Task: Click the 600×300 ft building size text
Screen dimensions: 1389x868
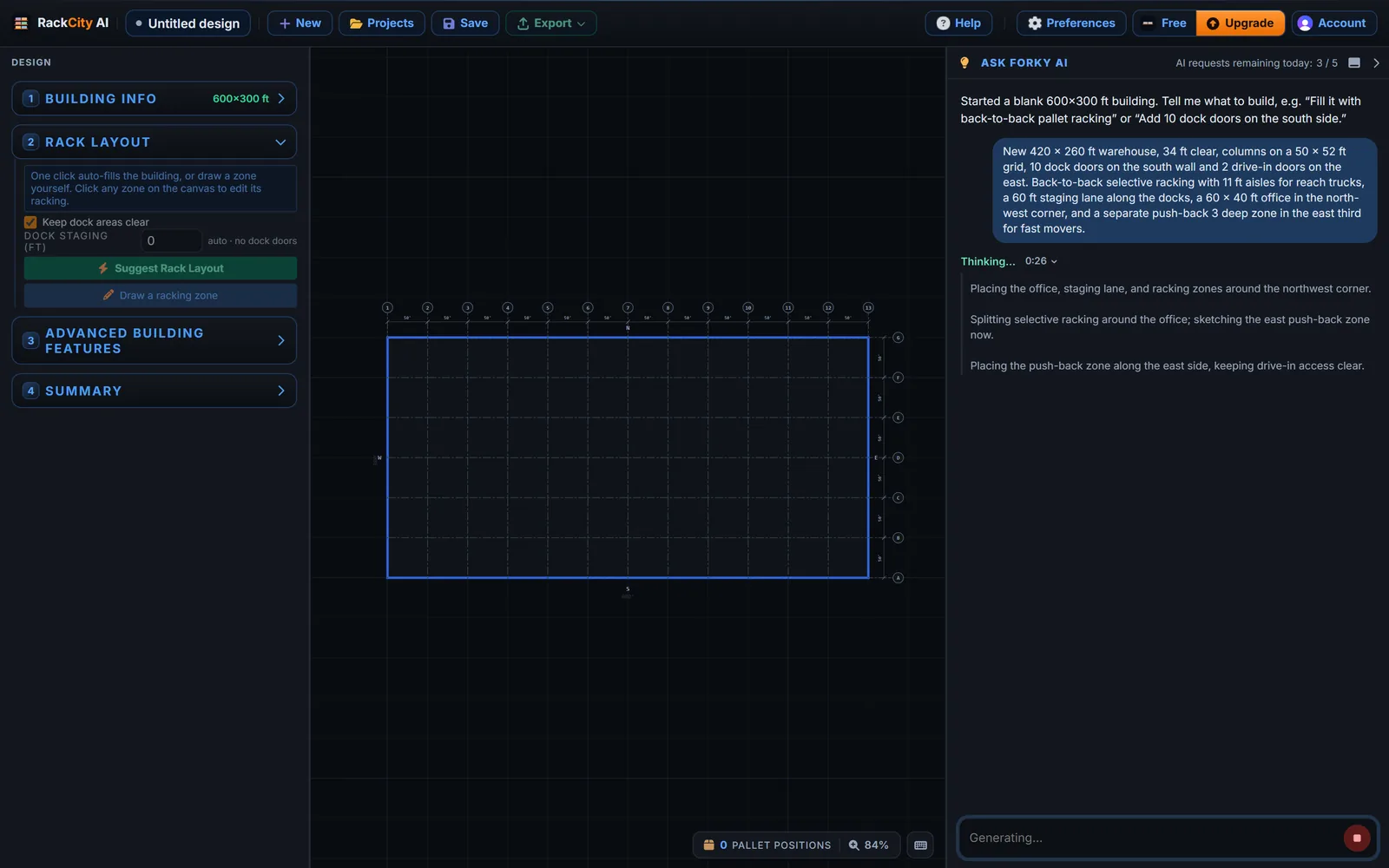Action: pyautogui.click(x=240, y=99)
